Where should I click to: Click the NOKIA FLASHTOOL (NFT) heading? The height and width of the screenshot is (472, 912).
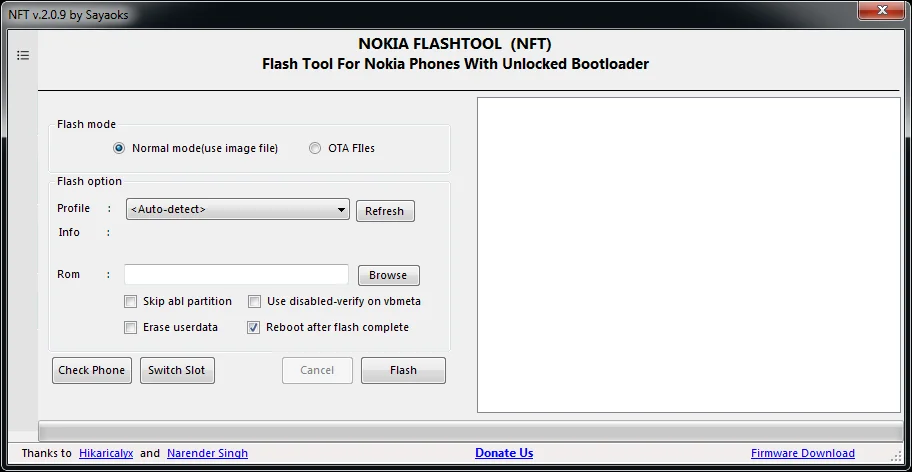455,44
